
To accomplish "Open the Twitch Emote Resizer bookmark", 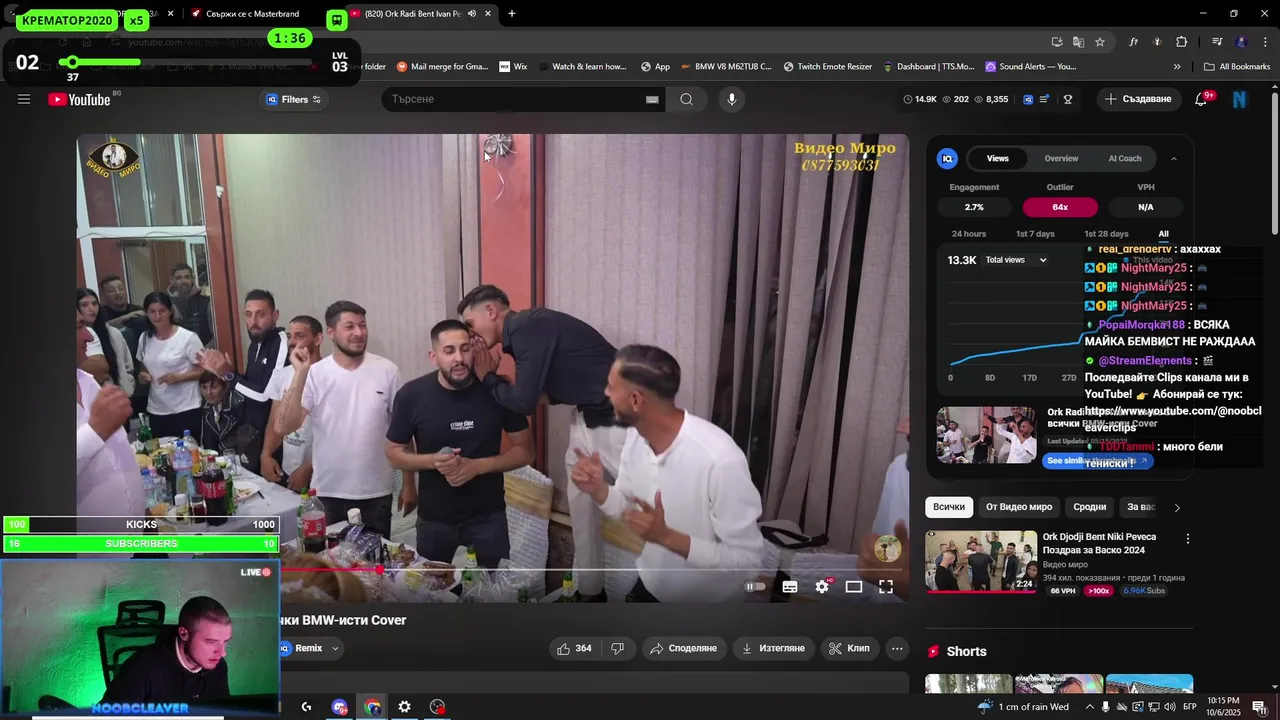I will coord(827,67).
